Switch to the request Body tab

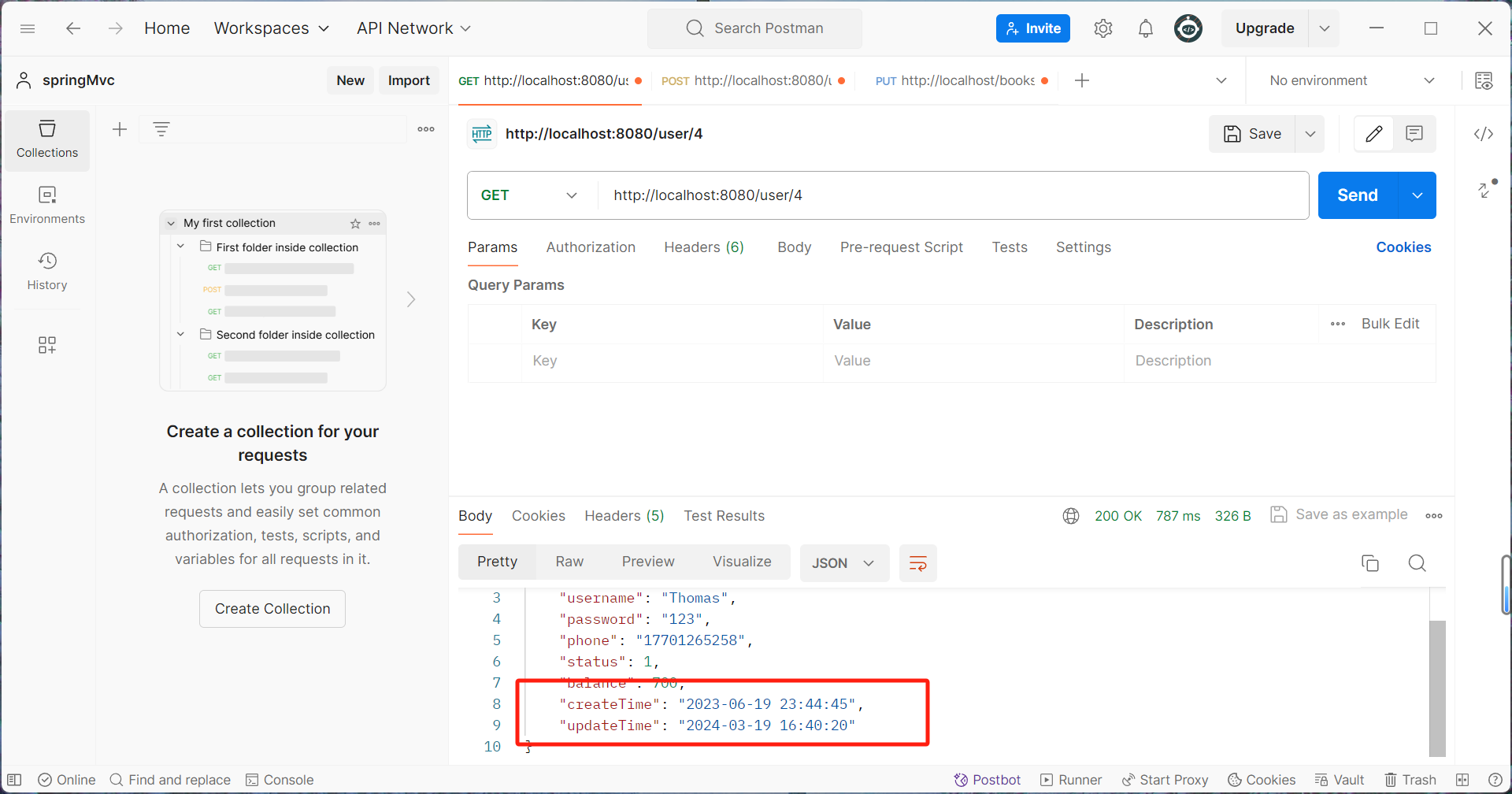click(794, 247)
